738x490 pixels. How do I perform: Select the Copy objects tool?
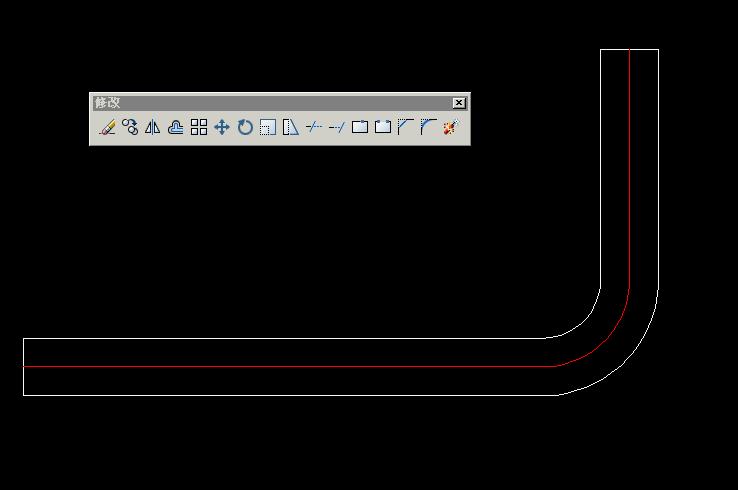pyautogui.click(x=130, y=127)
